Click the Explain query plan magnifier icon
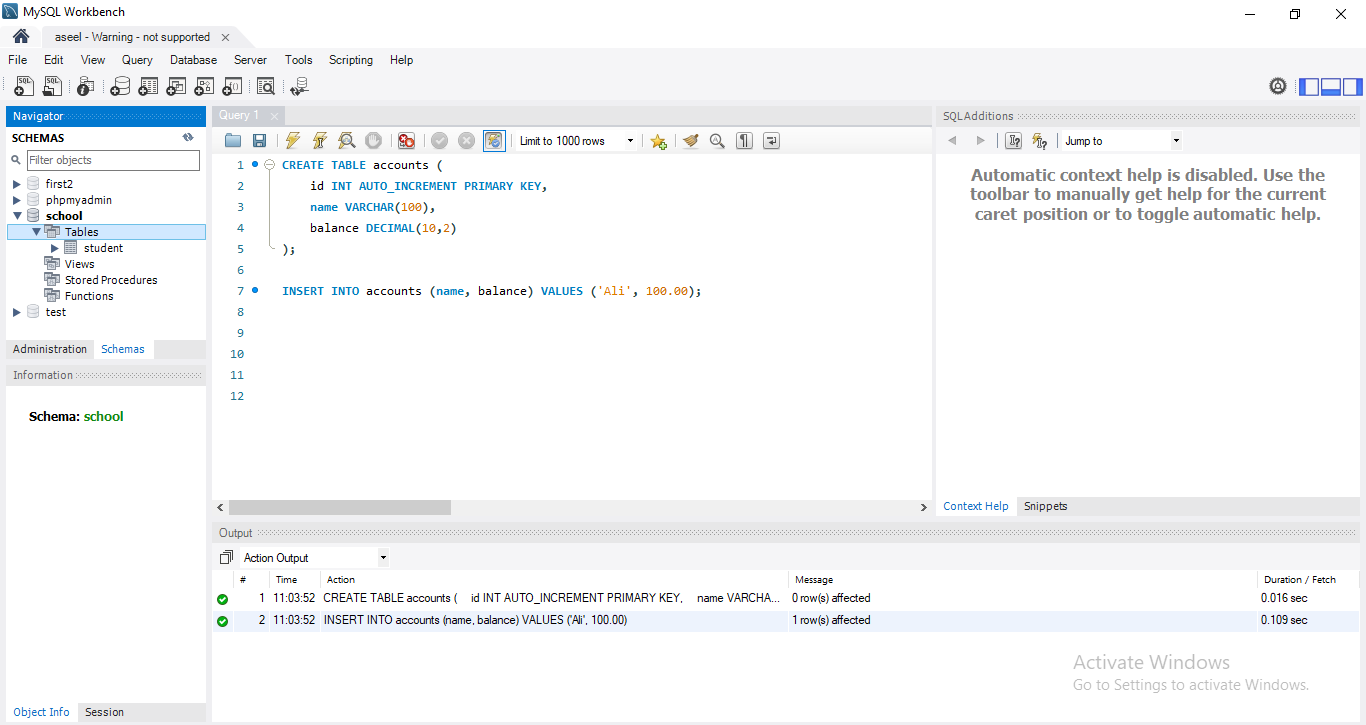 click(346, 141)
